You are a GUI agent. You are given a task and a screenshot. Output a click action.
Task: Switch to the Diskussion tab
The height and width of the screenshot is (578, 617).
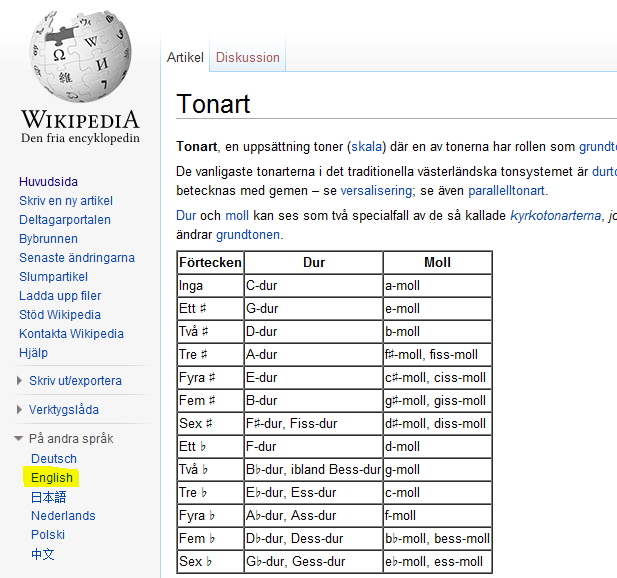point(248,58)
